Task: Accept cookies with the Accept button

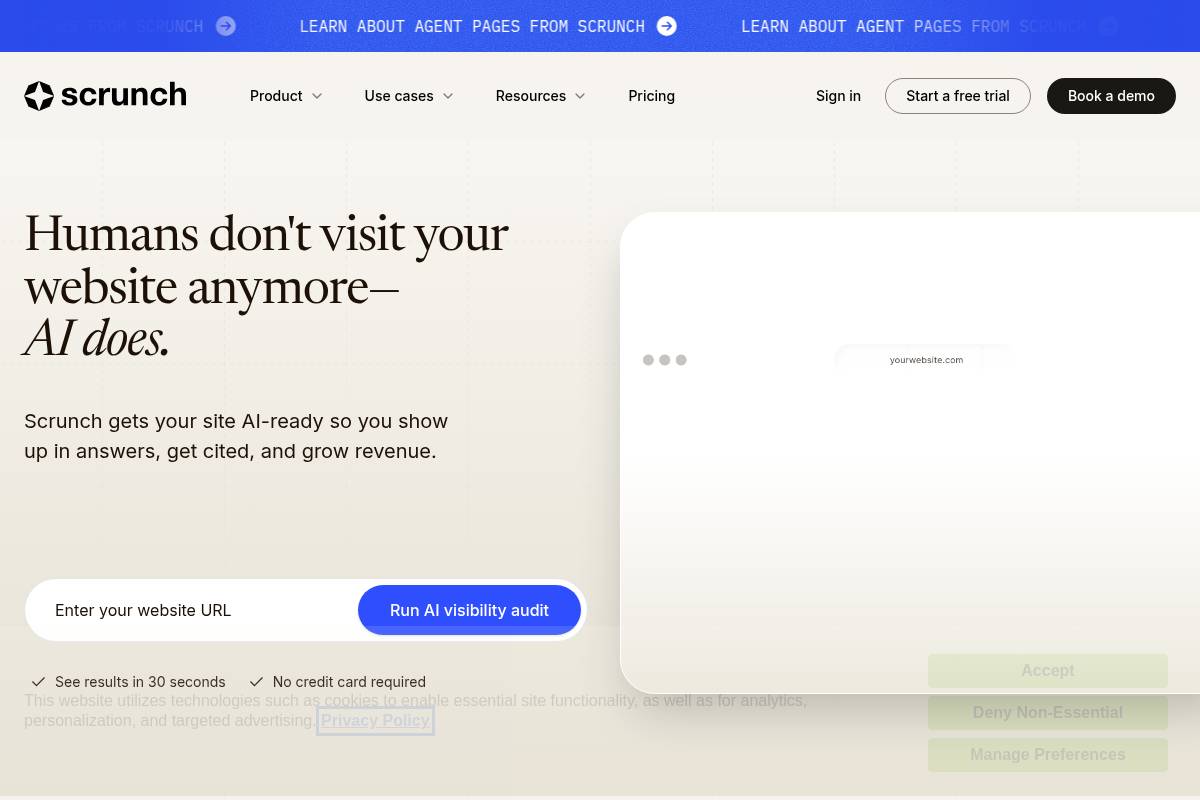Action: pyautogui.click(x=1048, y=671)
